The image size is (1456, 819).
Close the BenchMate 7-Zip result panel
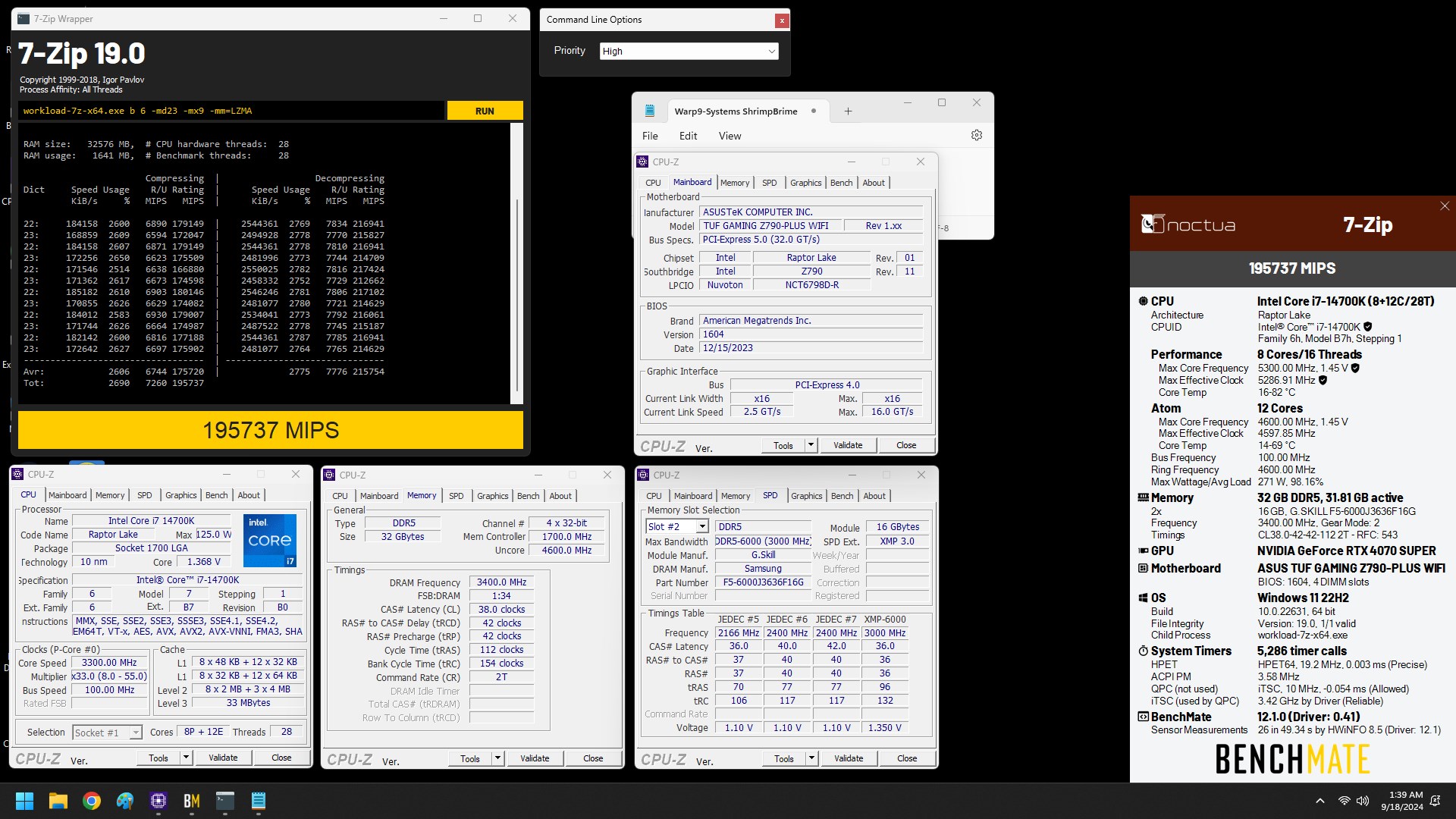(1445, 206)
